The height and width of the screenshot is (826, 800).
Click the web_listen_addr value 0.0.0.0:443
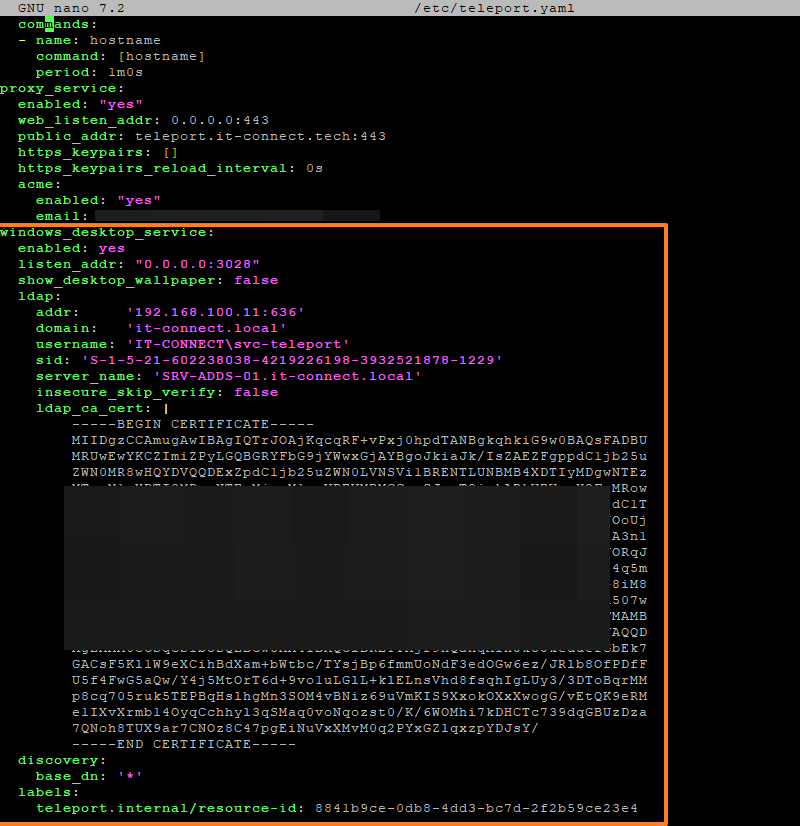214,119
